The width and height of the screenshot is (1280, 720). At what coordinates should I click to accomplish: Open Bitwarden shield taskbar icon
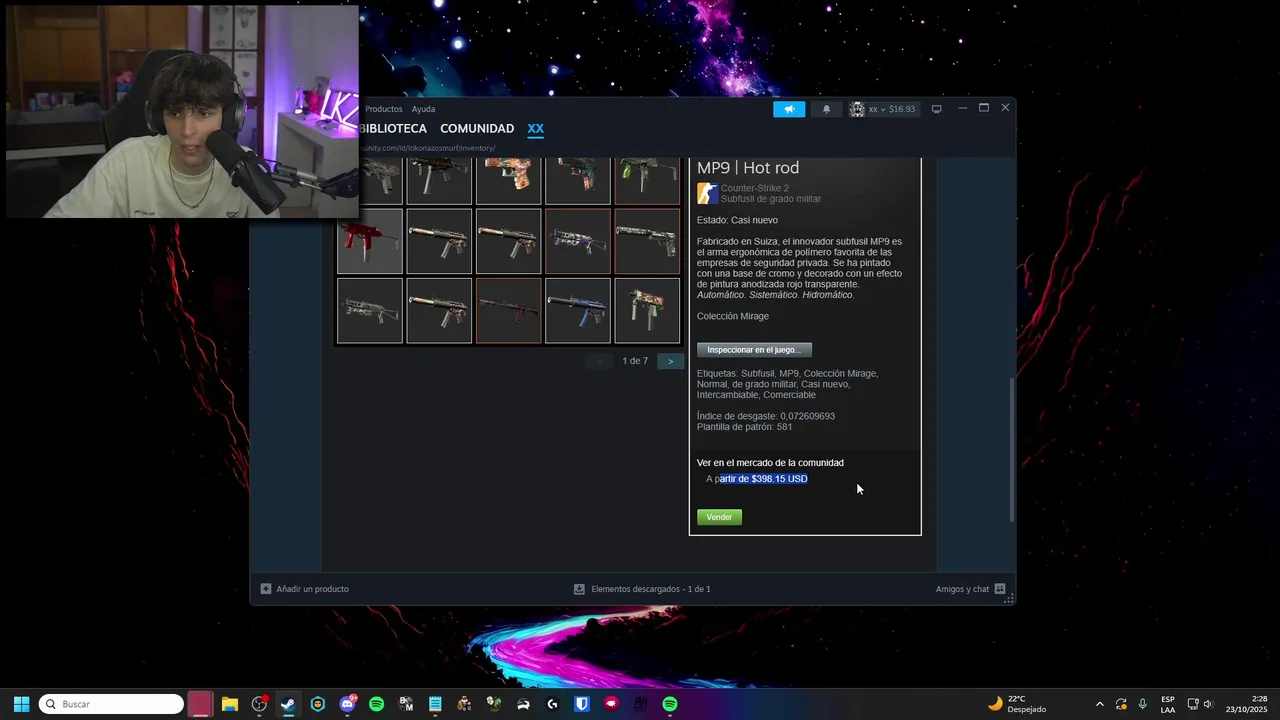coord(582,704)
